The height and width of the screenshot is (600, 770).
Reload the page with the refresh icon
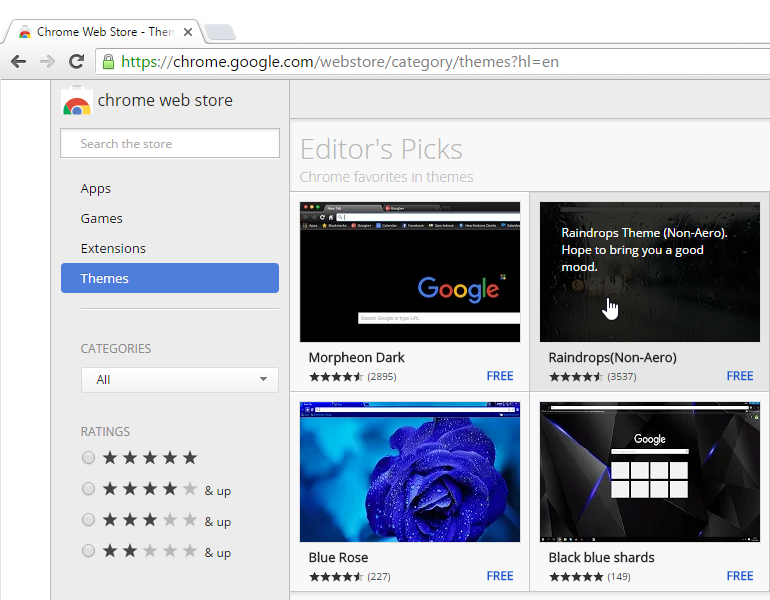point(76,62)
